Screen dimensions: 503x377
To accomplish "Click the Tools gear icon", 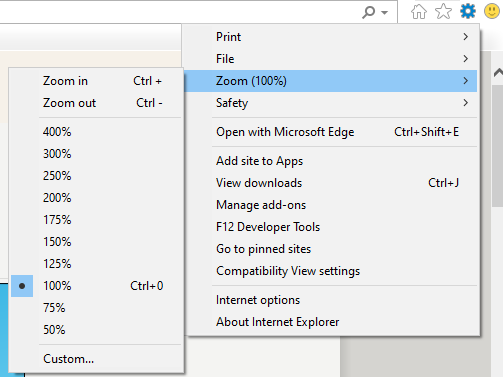I will point(468,11).
